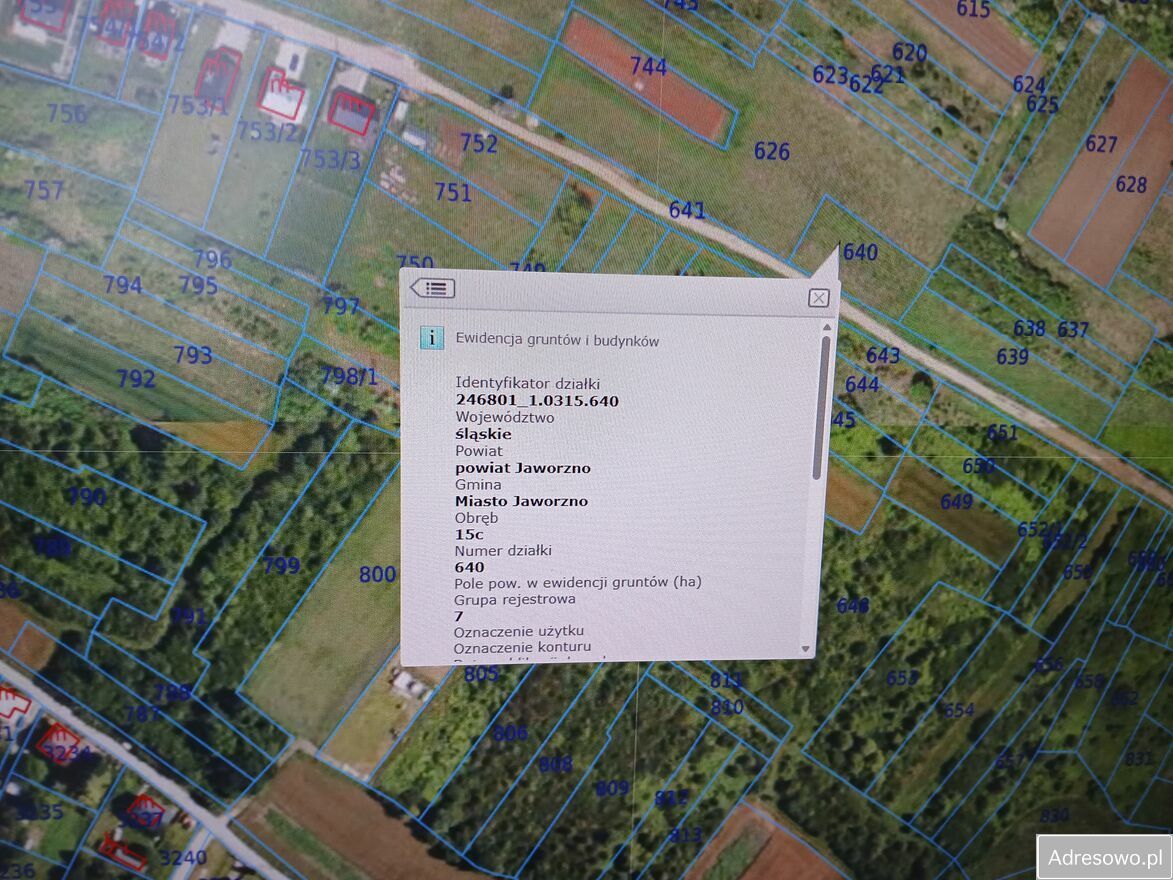The image size is (1173, 880).
Task: Click the popup scrollbar down arrow
Action: coord(806,649)
